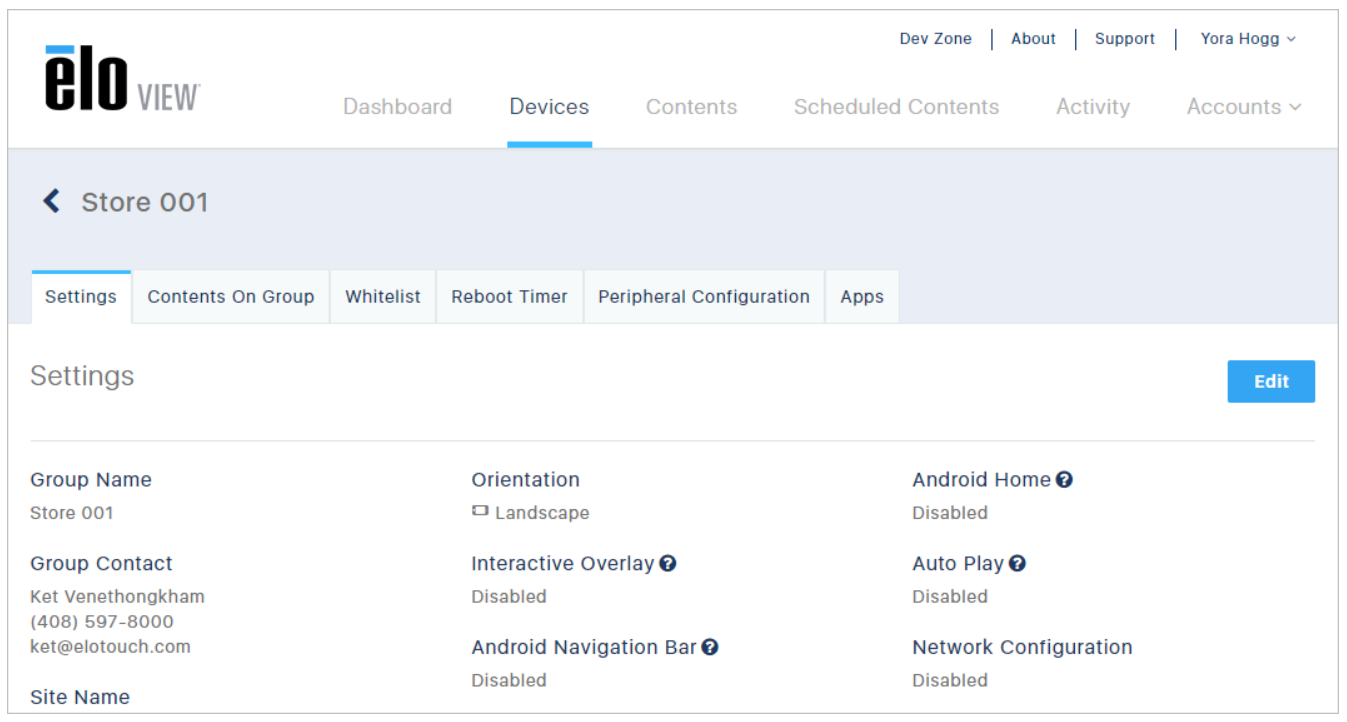Screen dimensions: 1347x722
Task: Go to Scheduled Contents
Action: click(896, 107)
